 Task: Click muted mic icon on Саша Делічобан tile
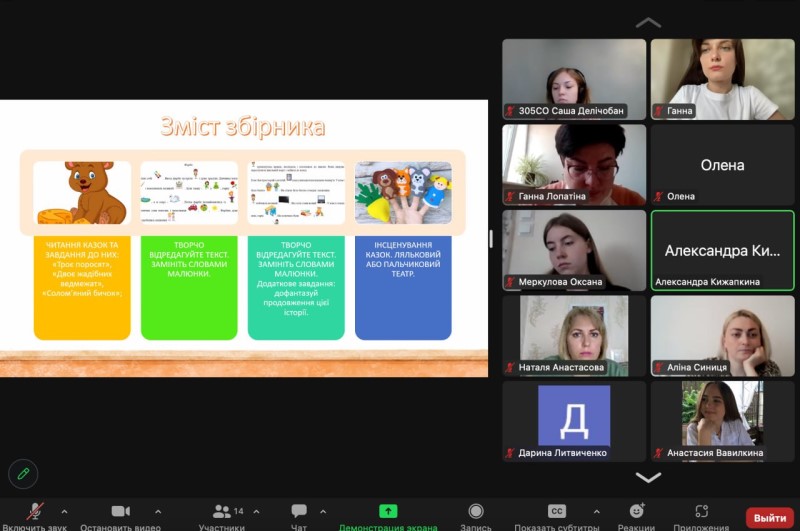pos(510,111)
